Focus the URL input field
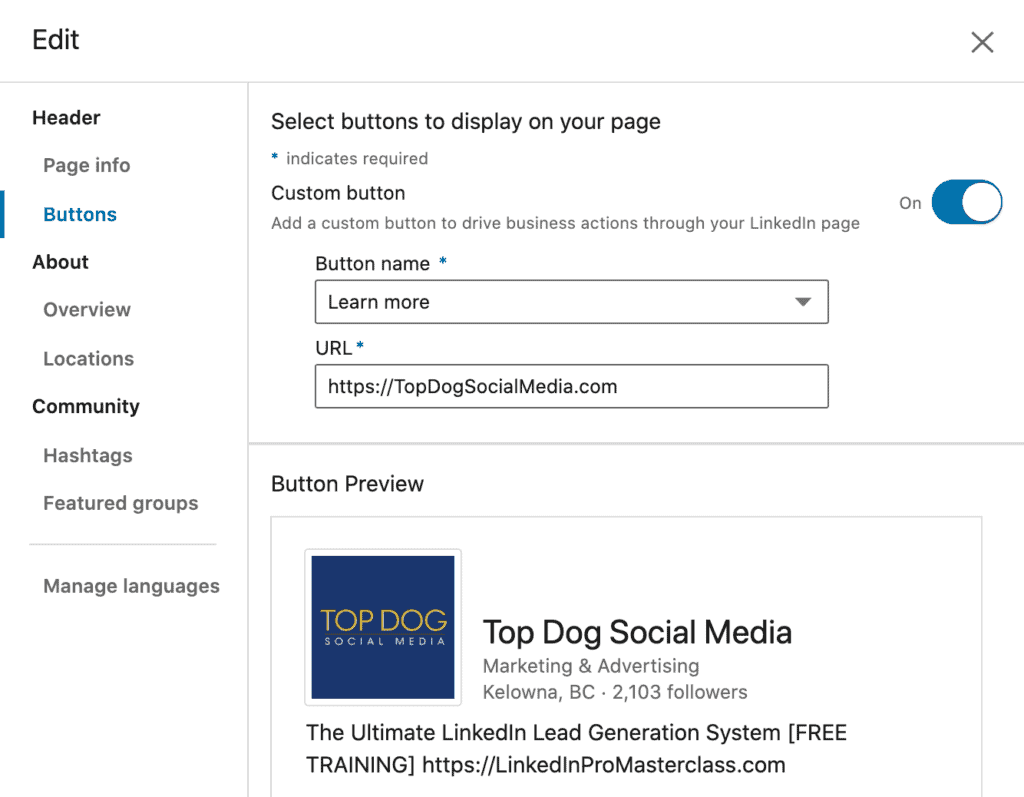This screenshot has height=797, width=1024. click(x=571, y=386)
